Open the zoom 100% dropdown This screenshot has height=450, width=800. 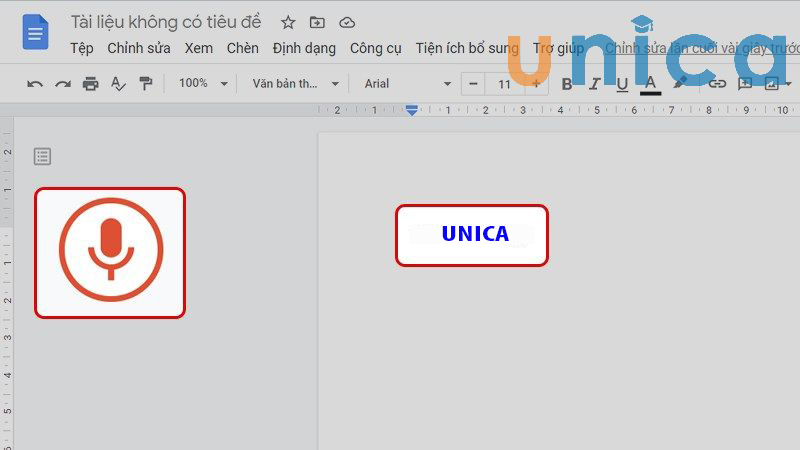203,83
